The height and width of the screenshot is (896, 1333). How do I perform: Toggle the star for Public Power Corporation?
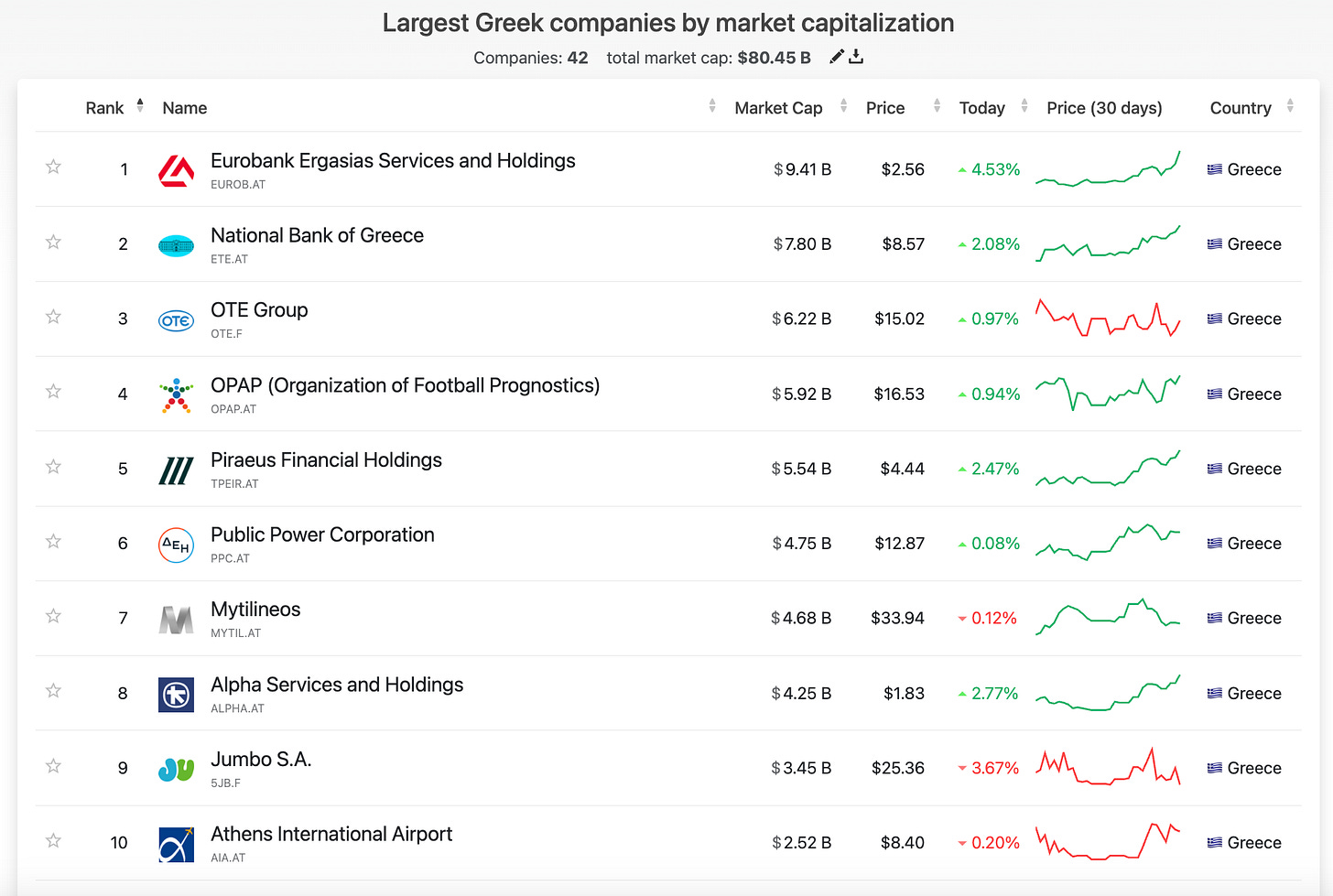[53, 542]
